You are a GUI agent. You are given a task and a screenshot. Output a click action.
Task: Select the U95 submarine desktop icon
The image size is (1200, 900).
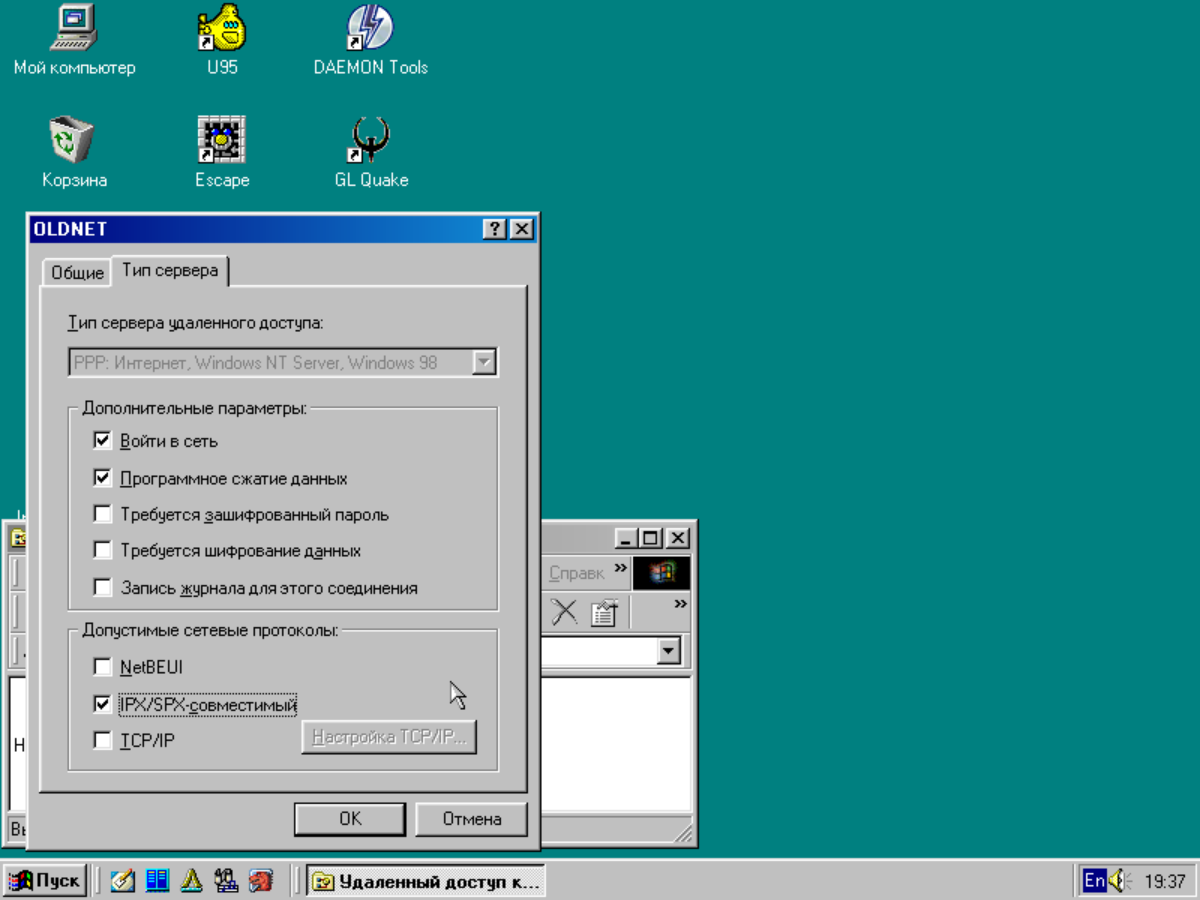tap(221, 29)
